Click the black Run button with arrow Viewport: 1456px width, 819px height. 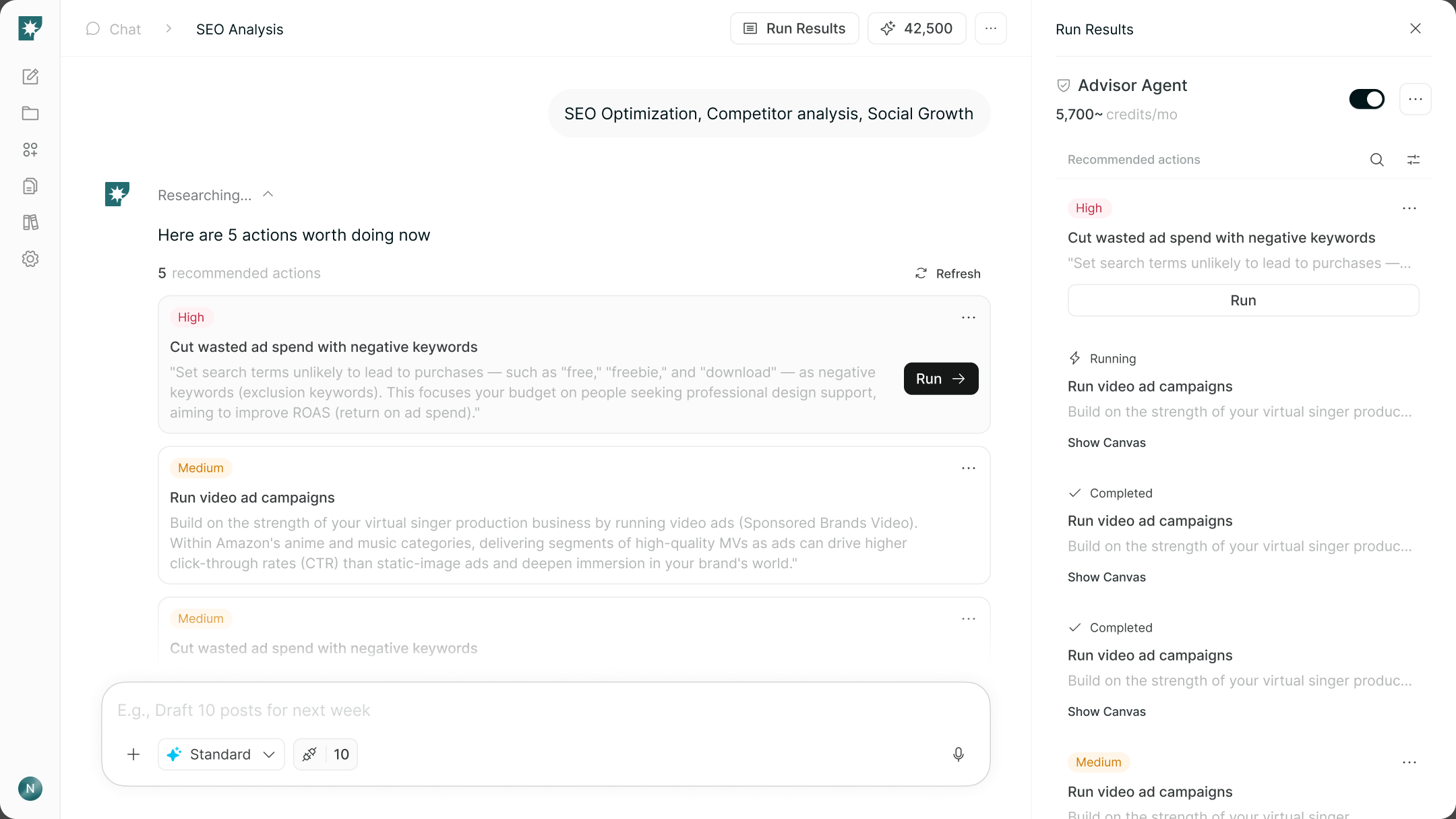[941, 379]
